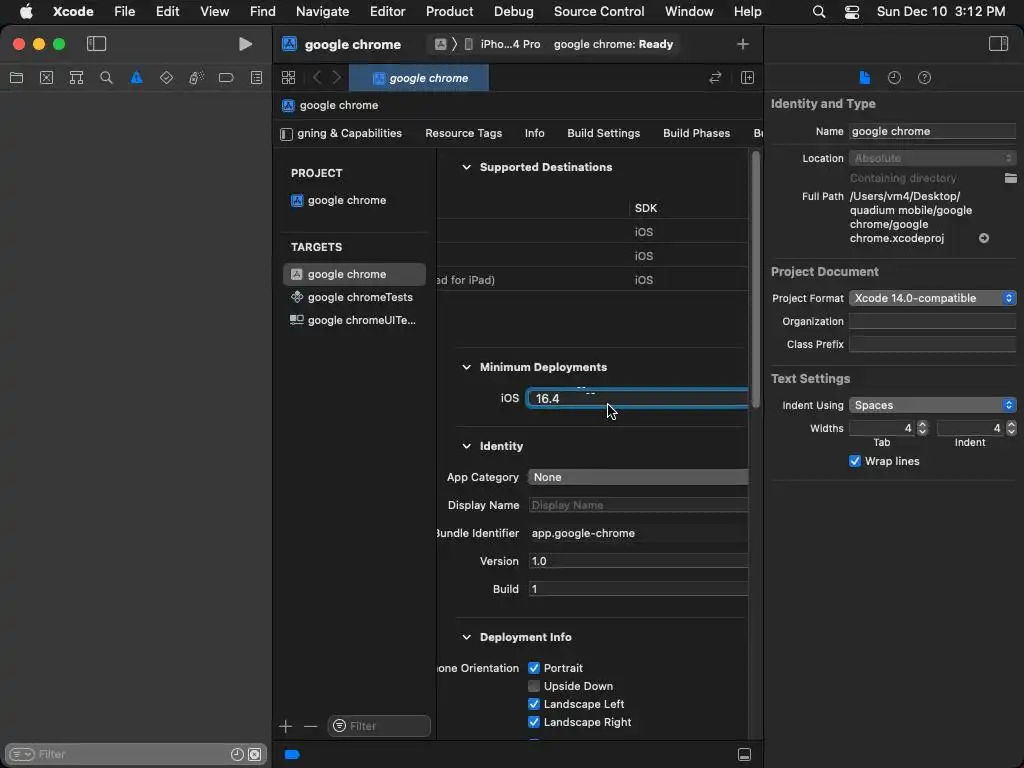This screenshot has height=768, width=1024.
Task: Collapse the Identity section
Action: click(x=466, y=446)
